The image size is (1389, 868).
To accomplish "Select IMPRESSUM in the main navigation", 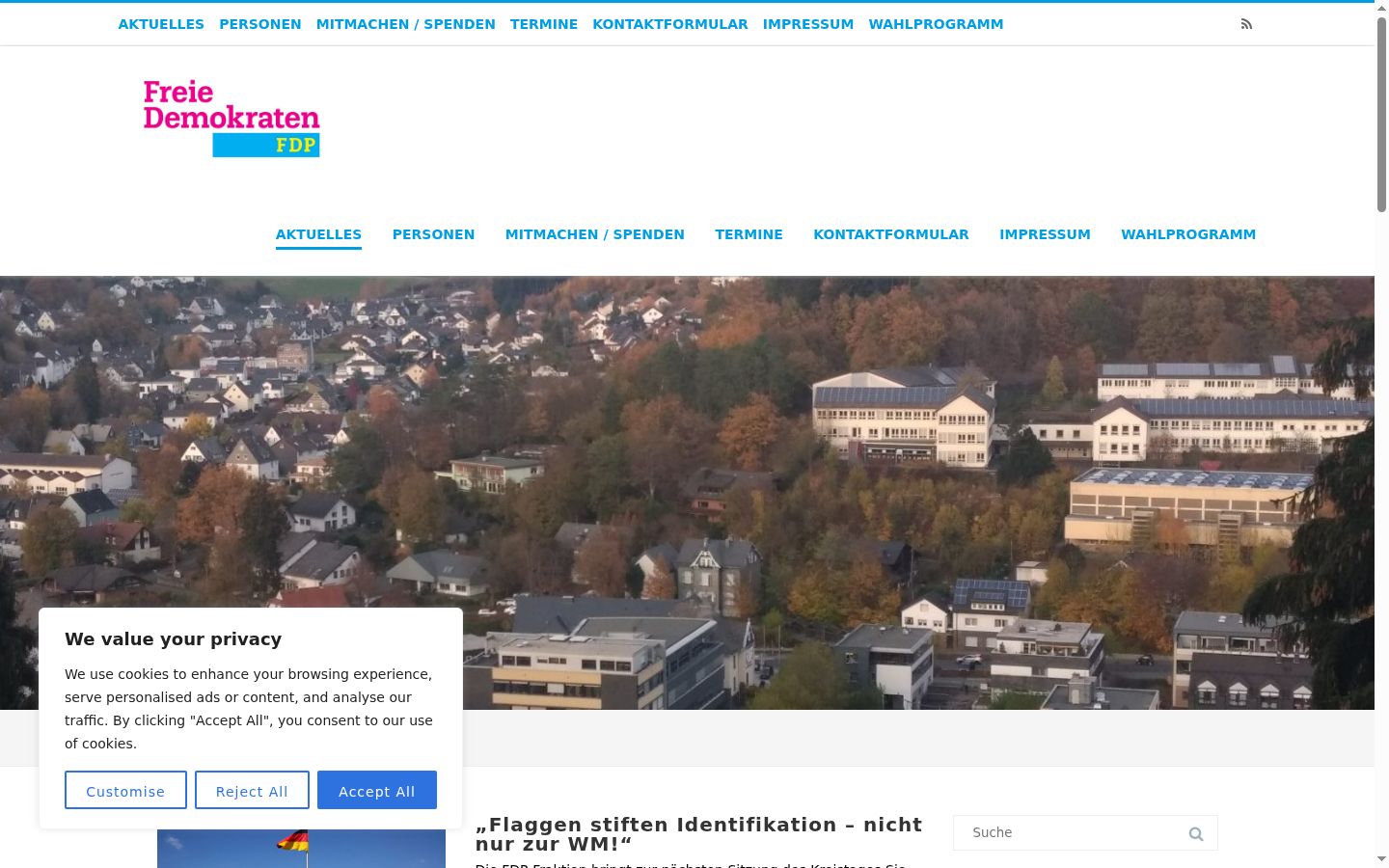I will (1045, 234).
